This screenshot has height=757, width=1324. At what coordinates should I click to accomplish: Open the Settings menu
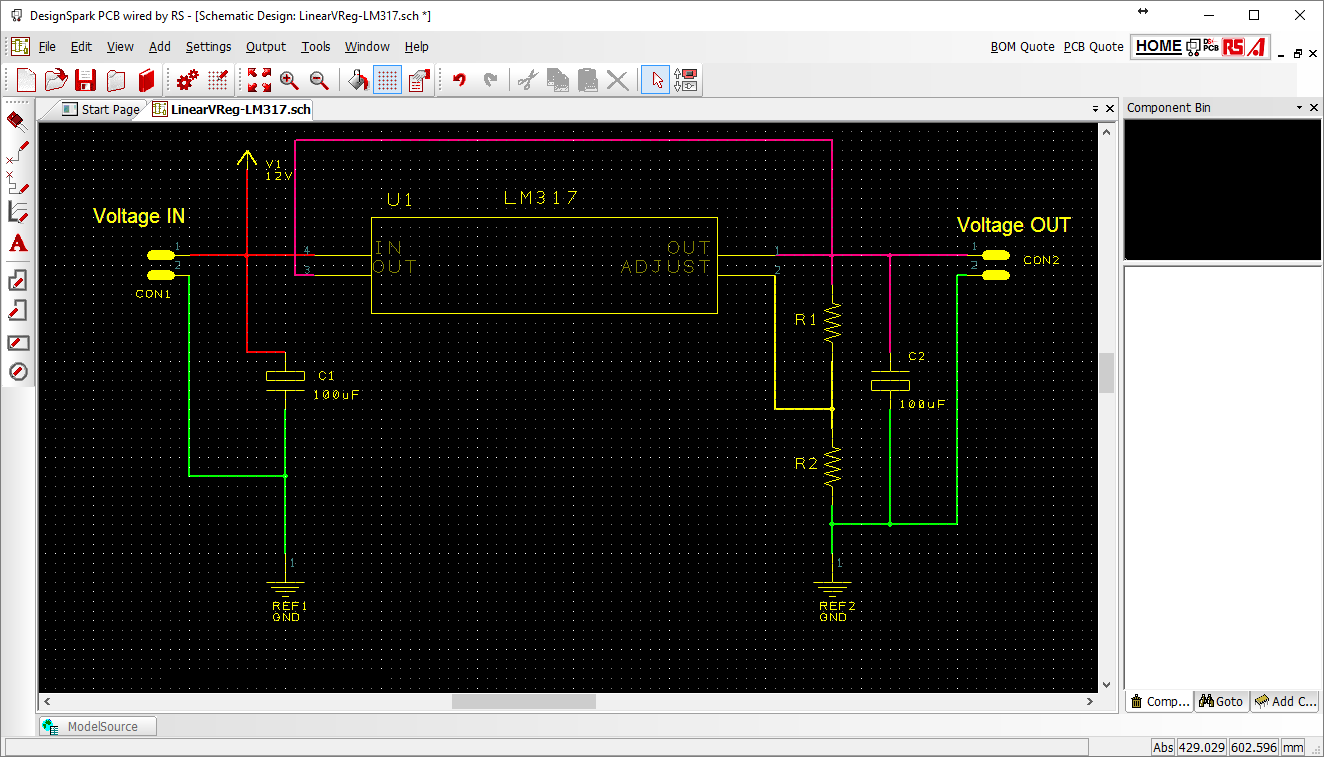pos(208,47)
